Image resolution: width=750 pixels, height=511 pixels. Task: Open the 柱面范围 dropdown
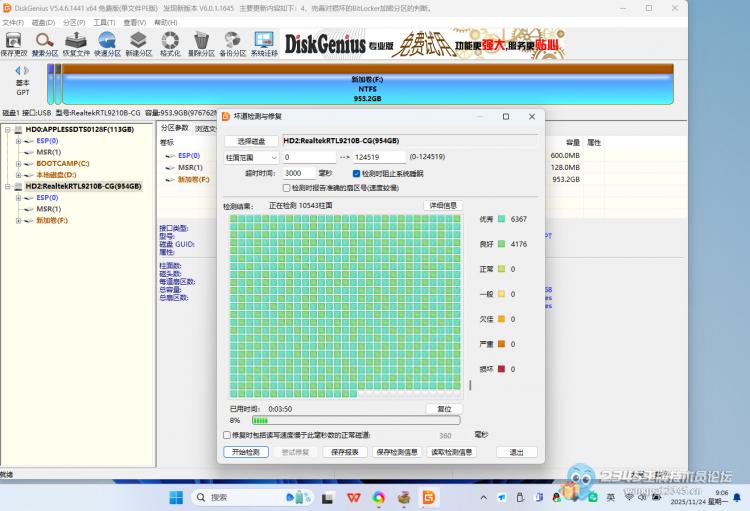point(251,157)
